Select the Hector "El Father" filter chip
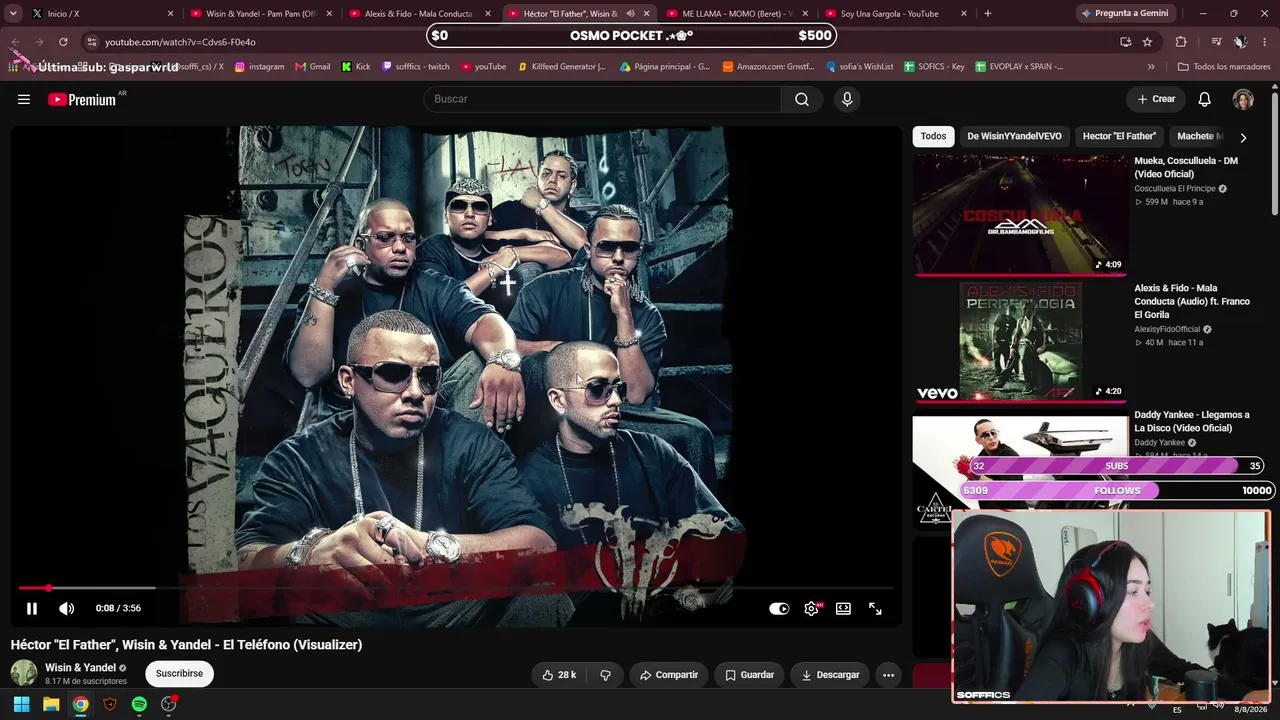Image resolution: width=1280 pixels, height=720 pixels. [x=1119, y=136]
